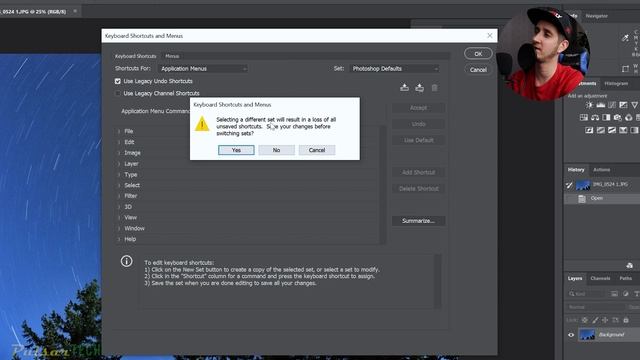Click Cancel in the warning dialog
The width and height of the screenshot is (640, 360).
[317, 150]
